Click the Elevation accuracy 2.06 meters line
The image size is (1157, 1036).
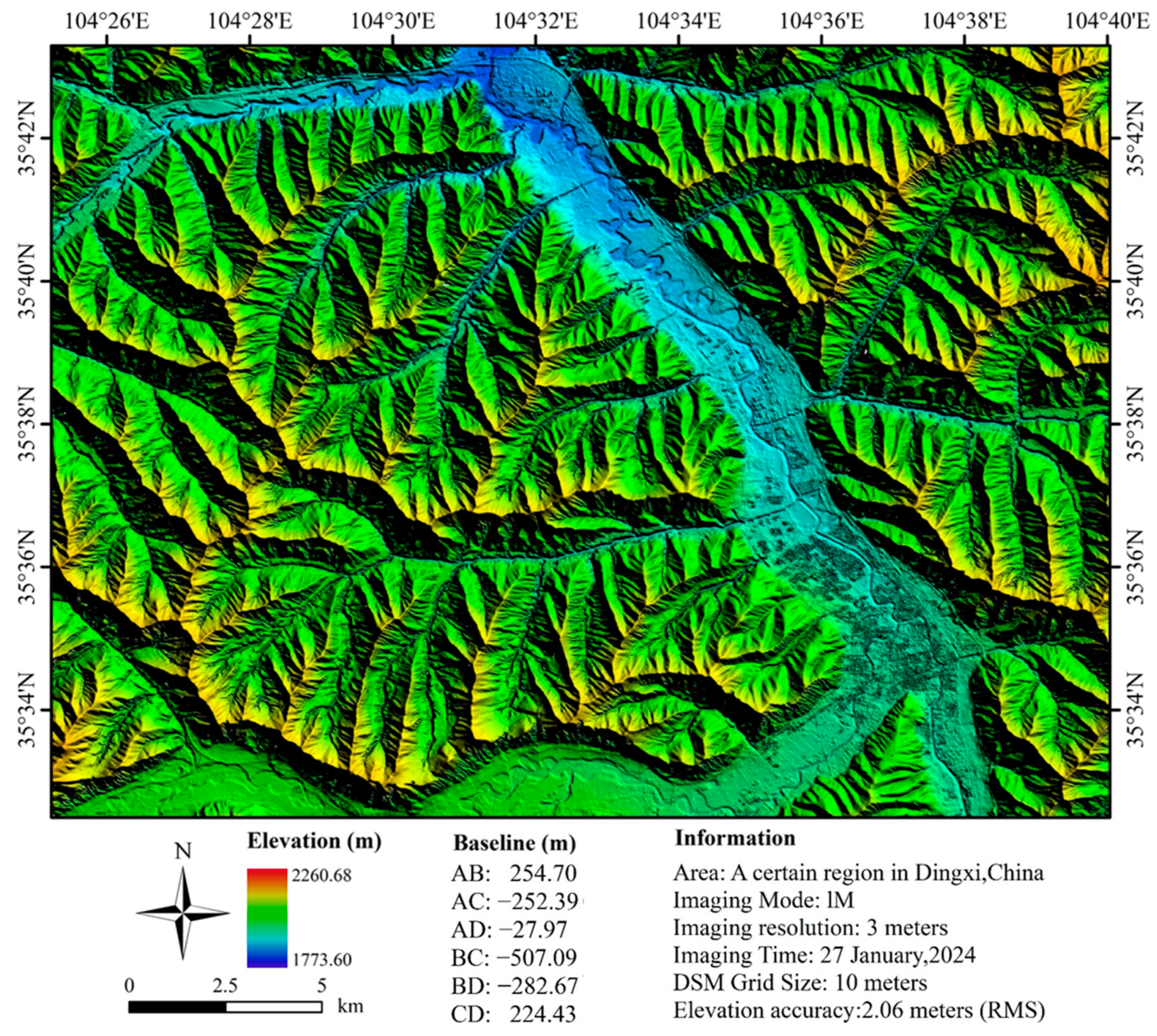[x=859, y=1010]
